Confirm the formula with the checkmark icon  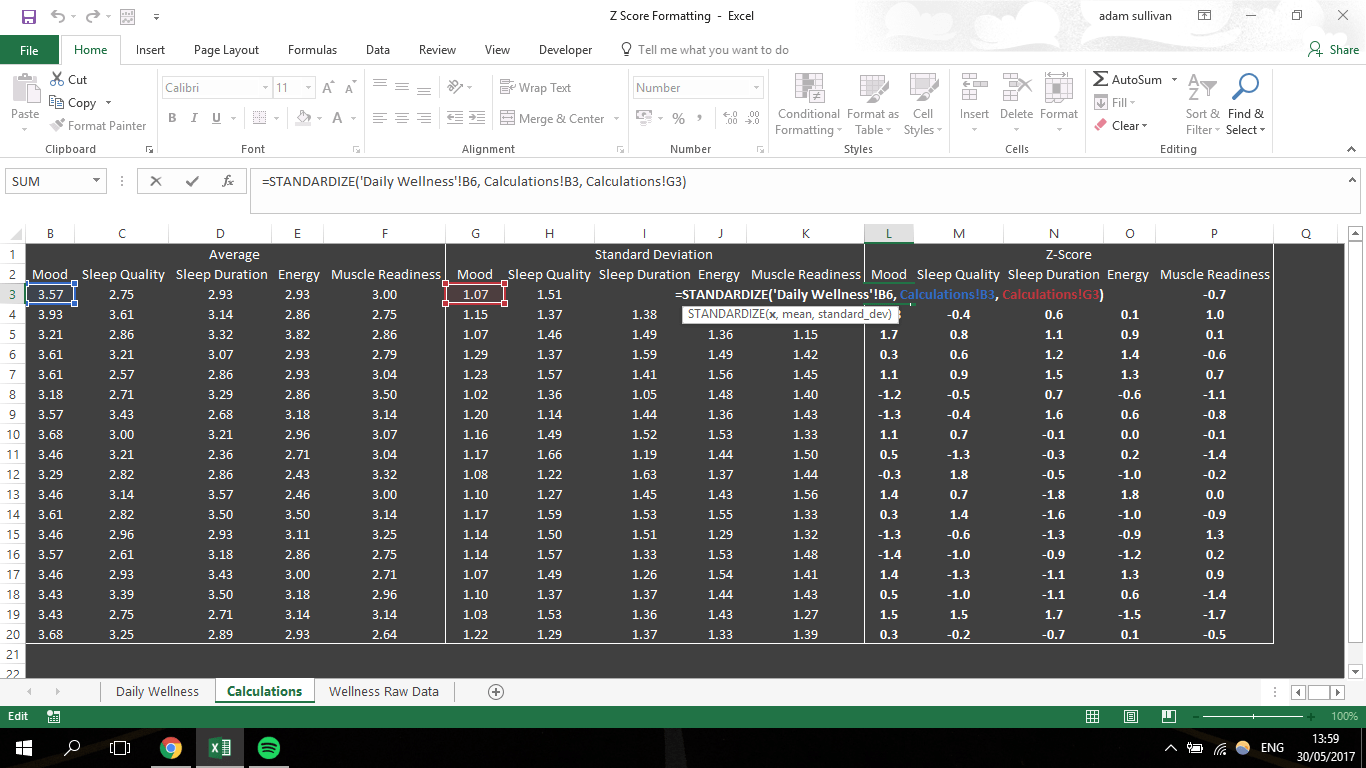(x=191, y=182)
